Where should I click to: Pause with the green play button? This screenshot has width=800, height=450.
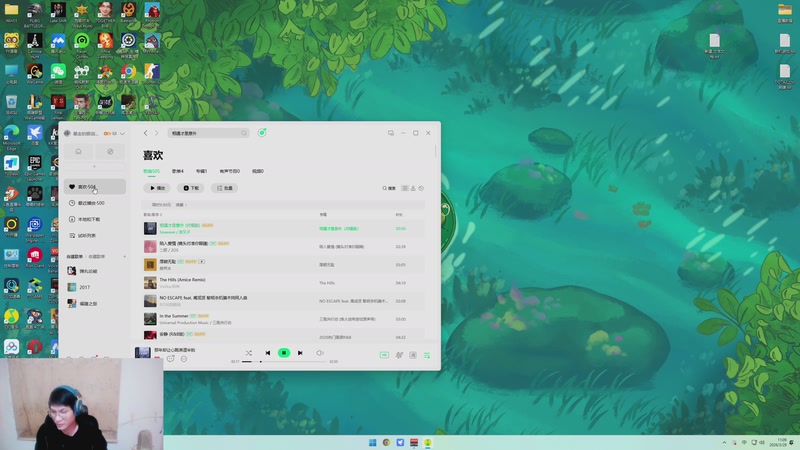coord(284,353)
